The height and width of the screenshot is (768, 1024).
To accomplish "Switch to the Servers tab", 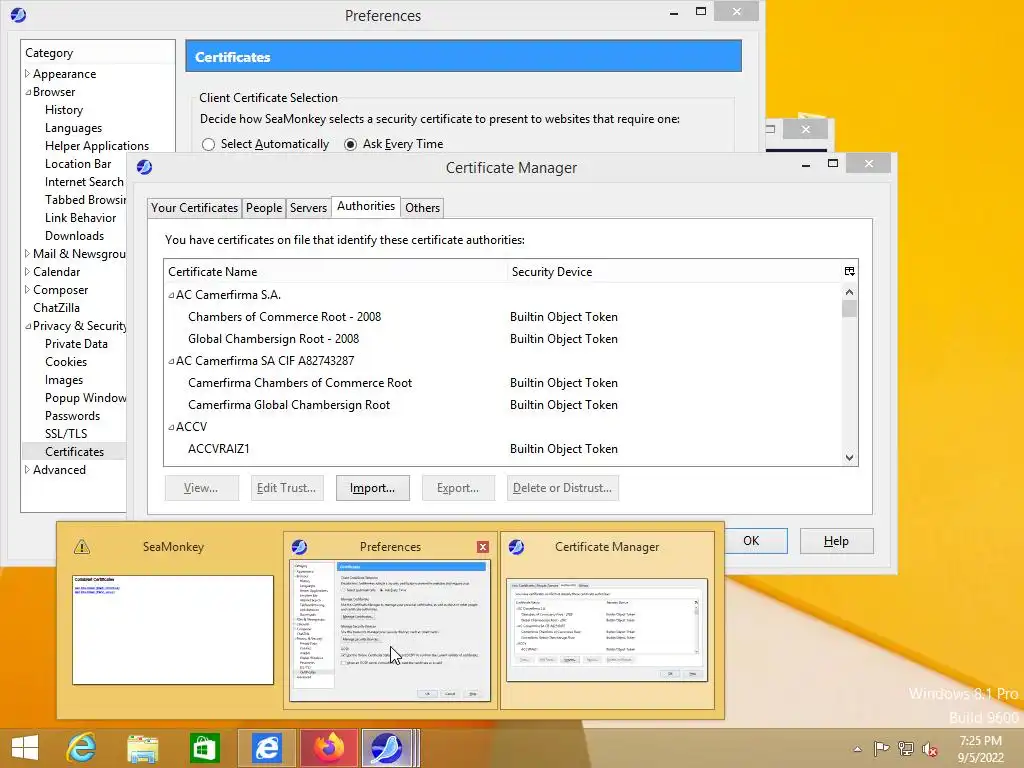I will [x=308, y=208].
